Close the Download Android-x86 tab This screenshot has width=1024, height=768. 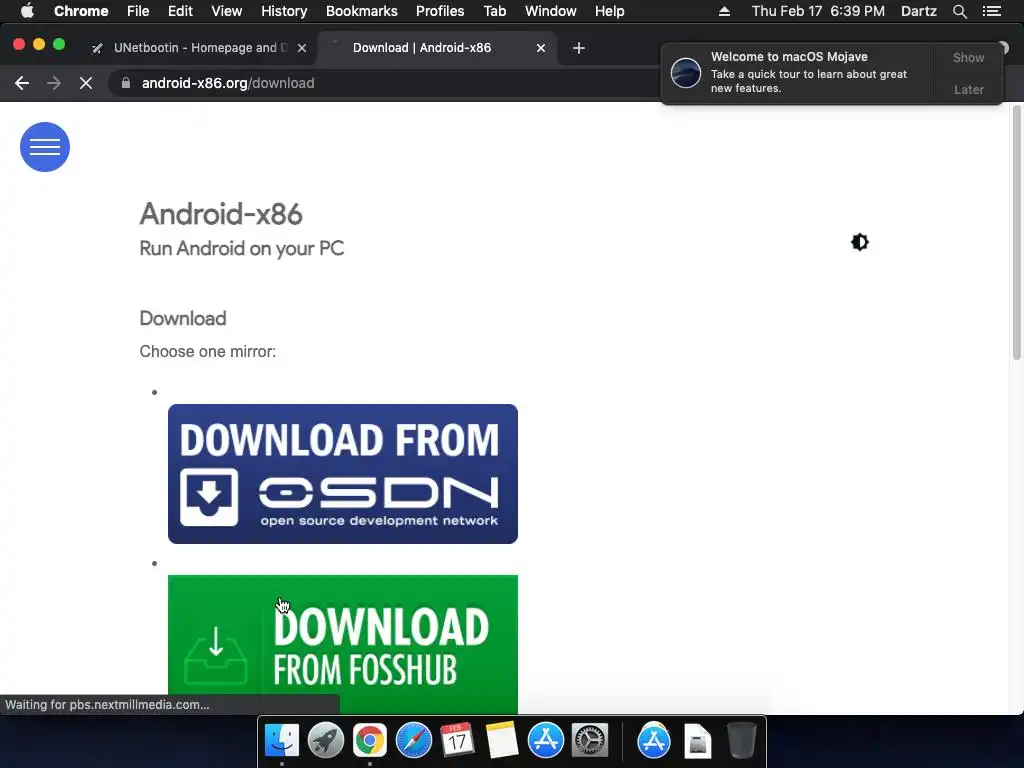point(541,48)
